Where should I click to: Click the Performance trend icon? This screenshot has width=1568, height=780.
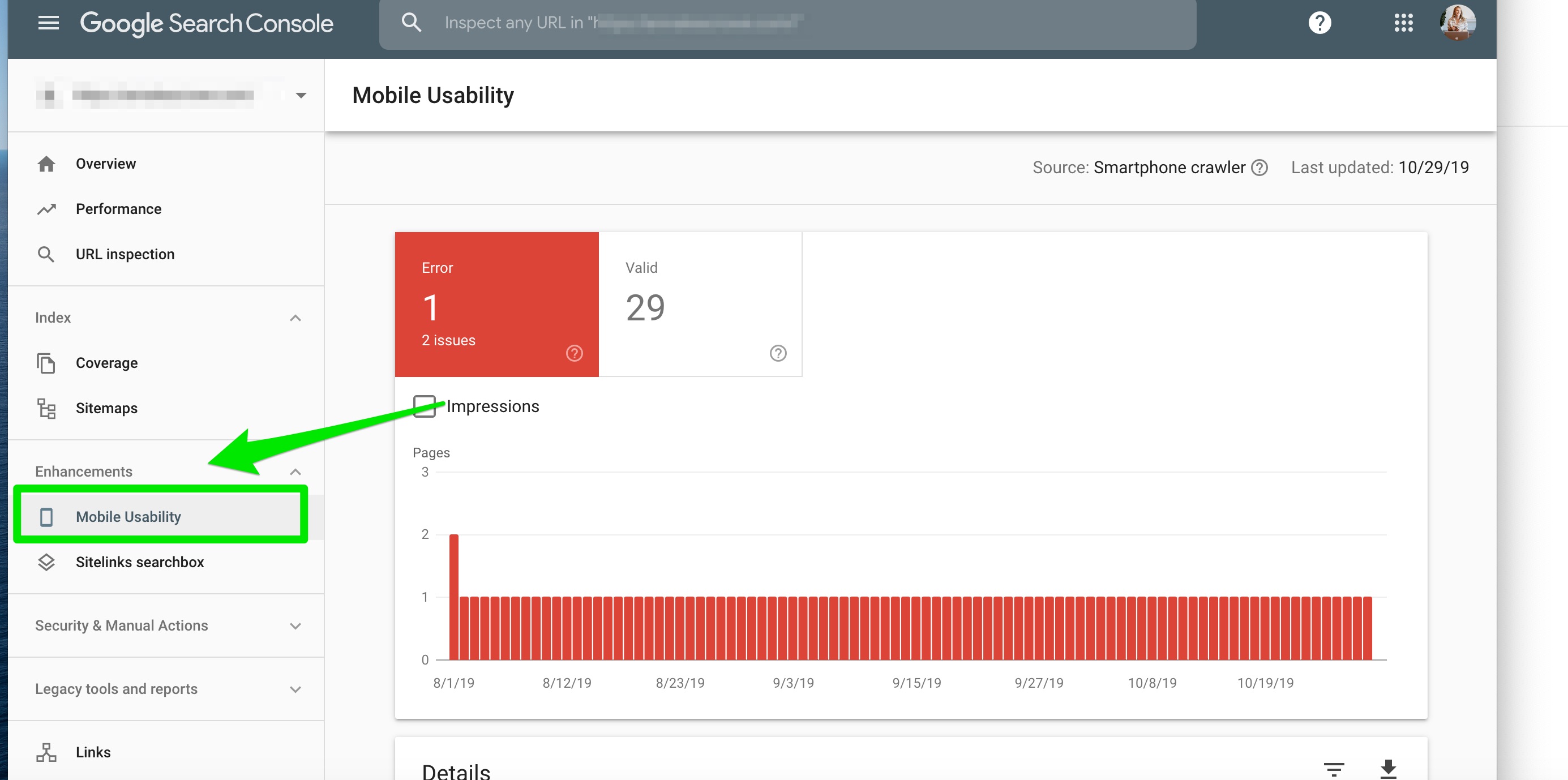(46, 209)
